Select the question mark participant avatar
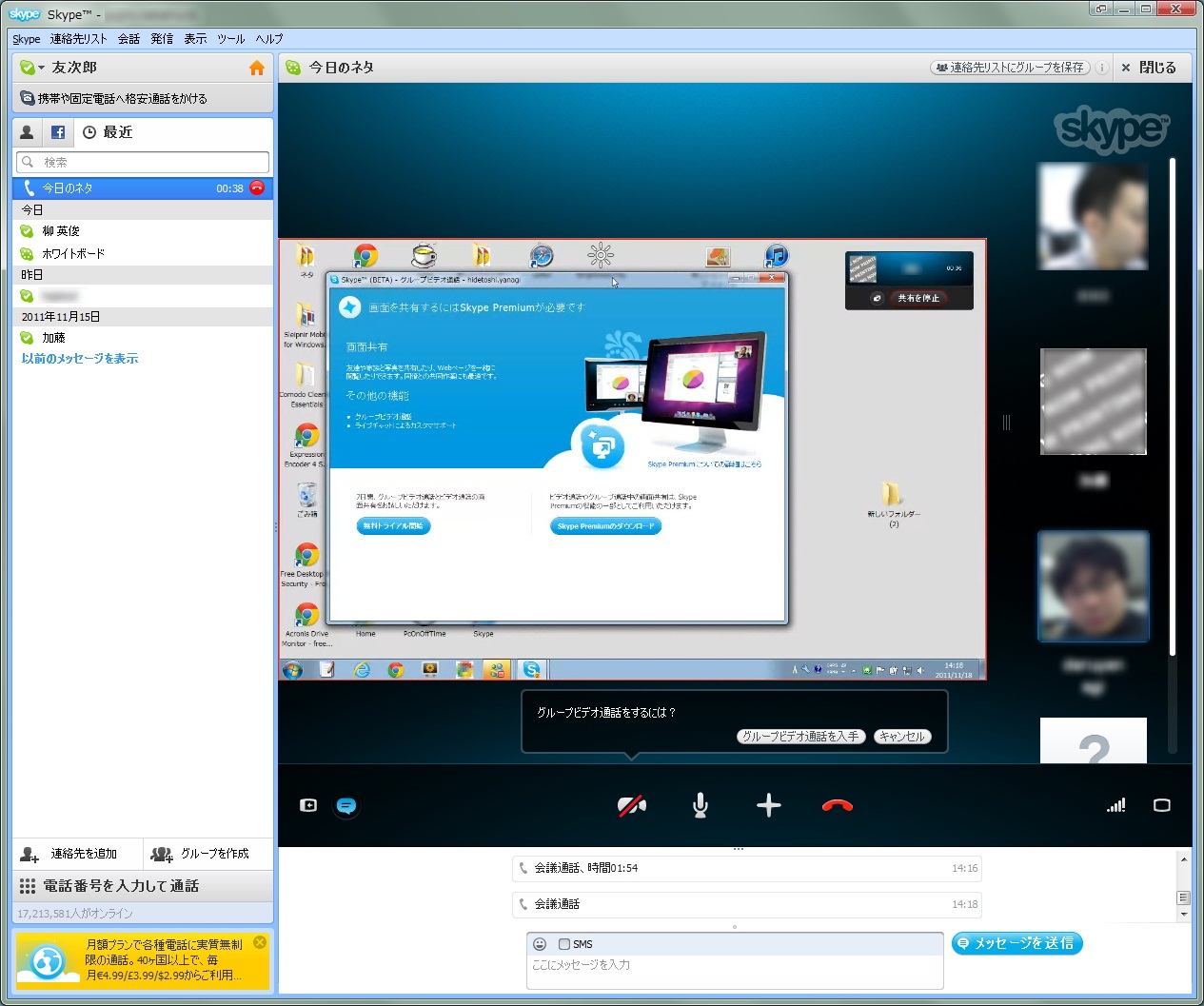The height and width of the screenshot is (1006, 1204). 1093,740
